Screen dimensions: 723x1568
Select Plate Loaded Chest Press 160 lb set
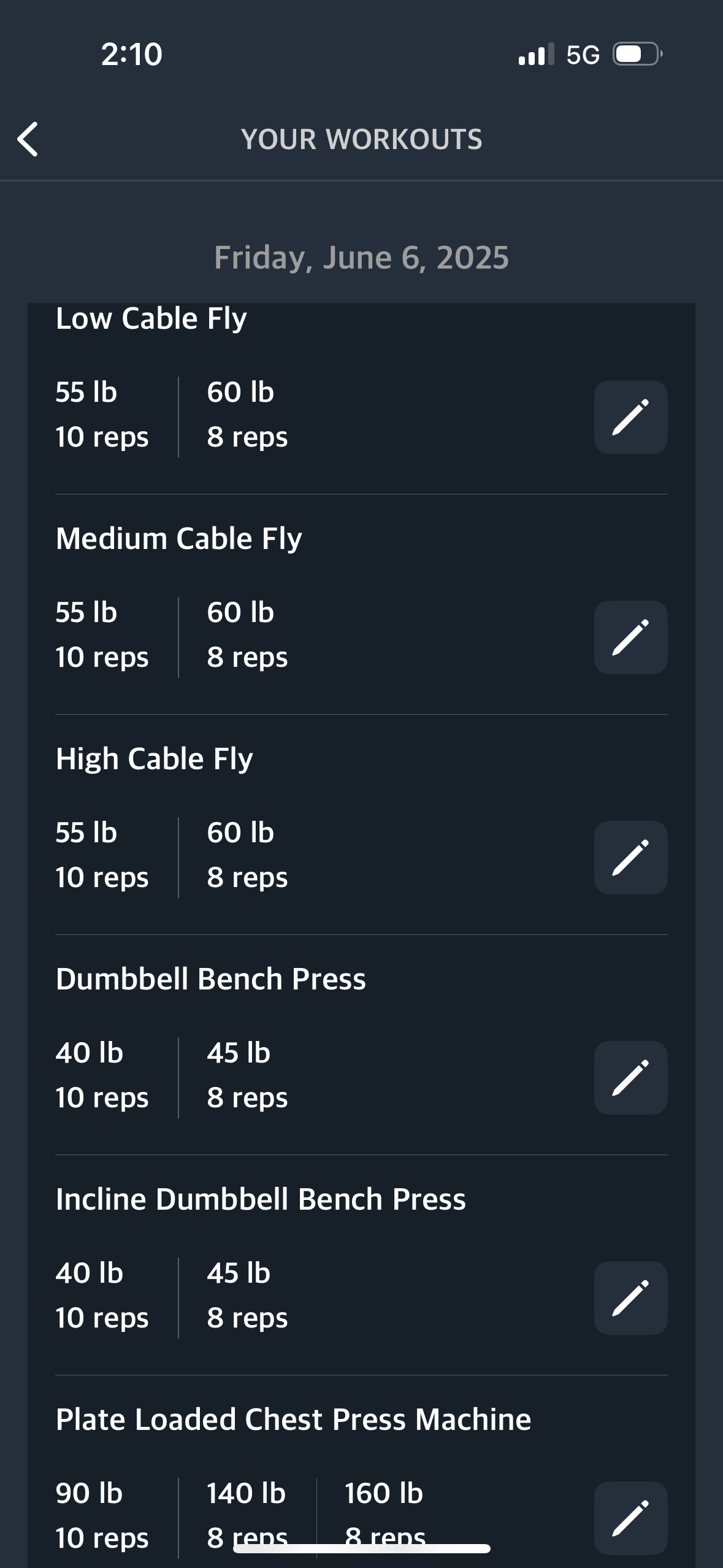coord(384,1516)
